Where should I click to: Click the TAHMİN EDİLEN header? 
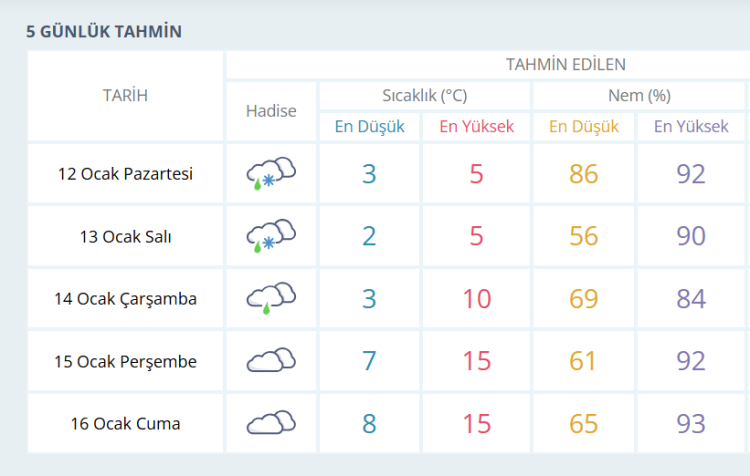pos(565,65)
